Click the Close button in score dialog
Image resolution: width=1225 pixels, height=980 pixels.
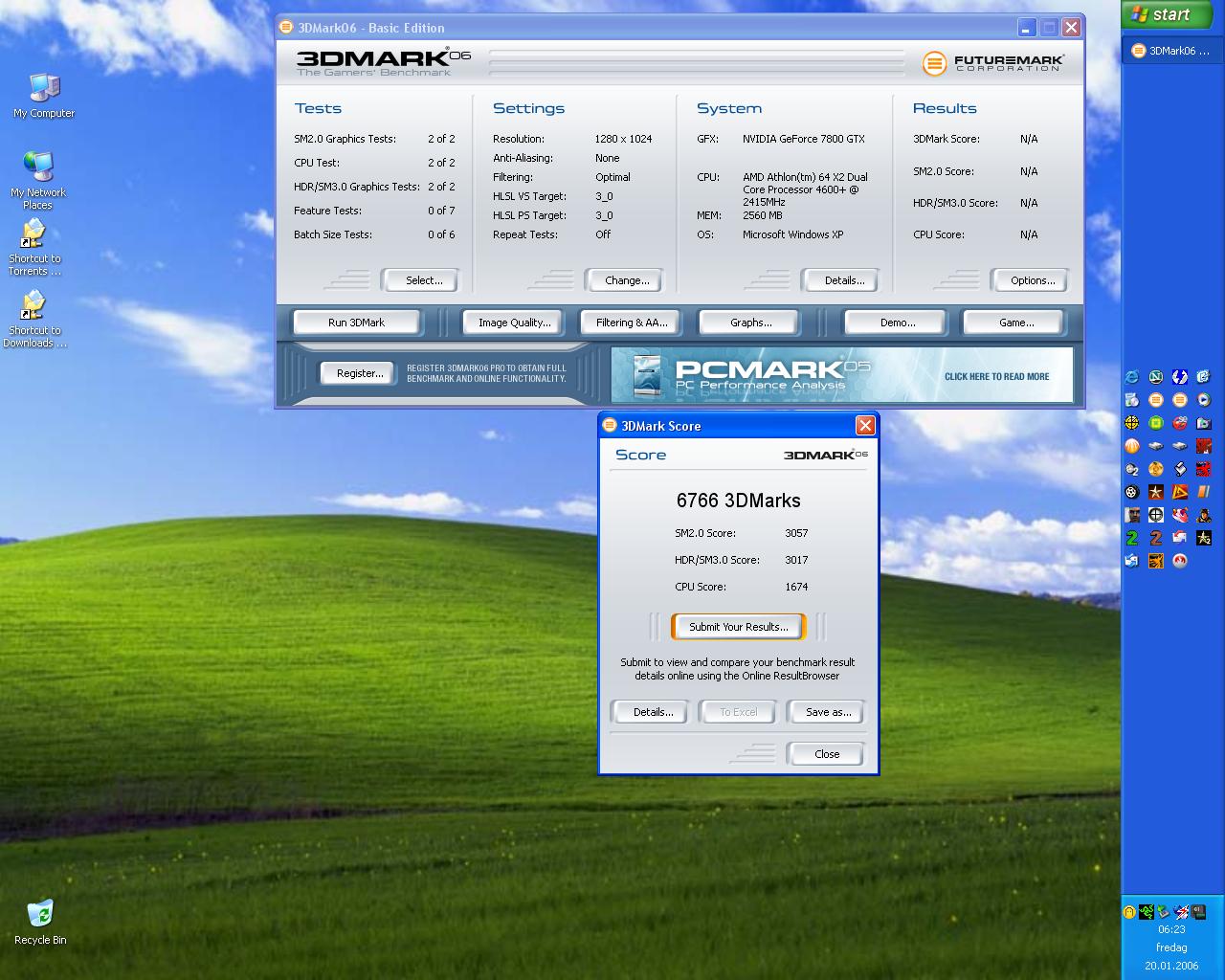[827, 754]
